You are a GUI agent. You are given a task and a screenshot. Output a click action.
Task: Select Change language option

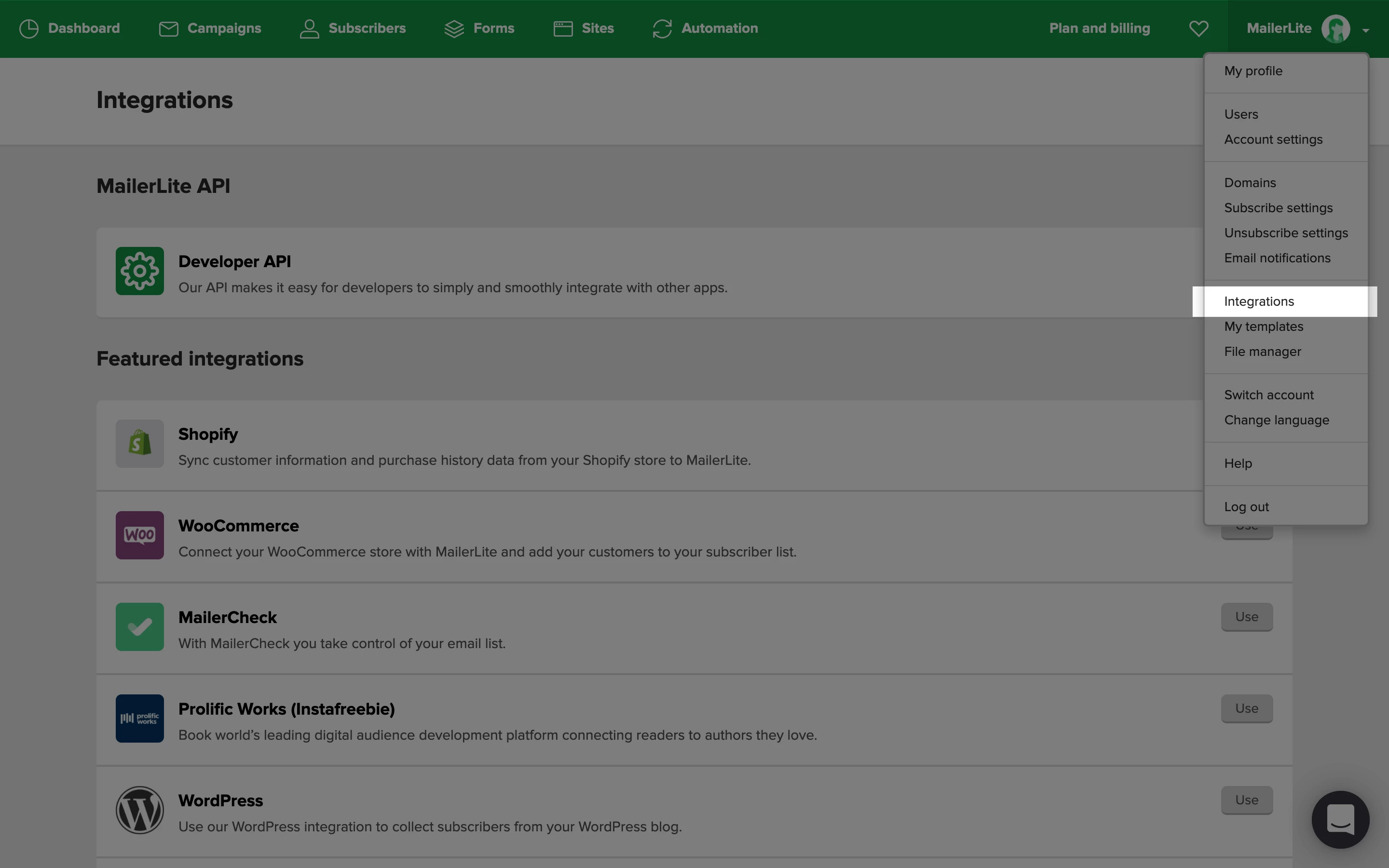[x=1276, y=420]
